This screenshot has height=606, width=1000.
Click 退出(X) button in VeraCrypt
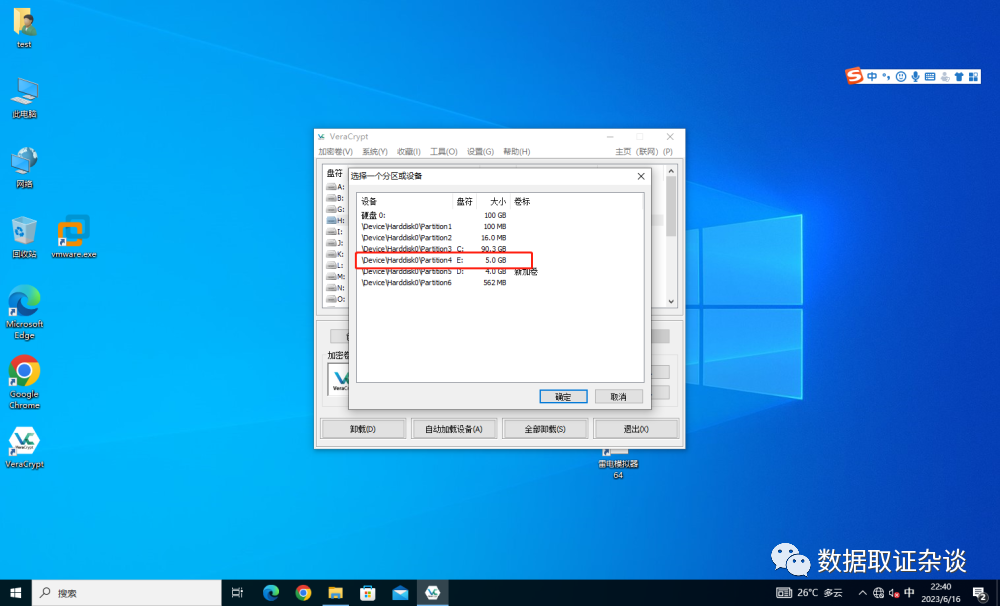636,429
